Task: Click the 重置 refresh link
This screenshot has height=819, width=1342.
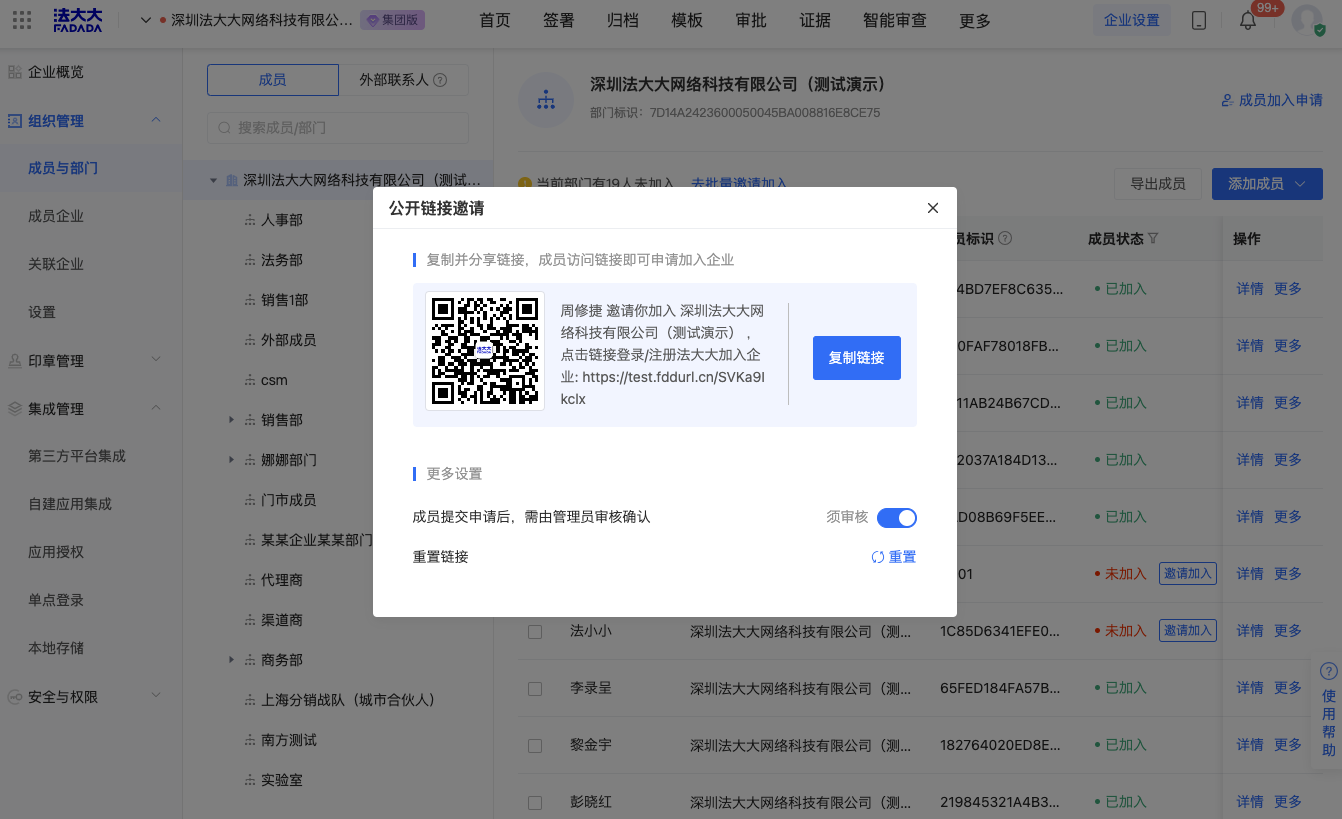Action: pyautogui.click(x=893, y=557)
